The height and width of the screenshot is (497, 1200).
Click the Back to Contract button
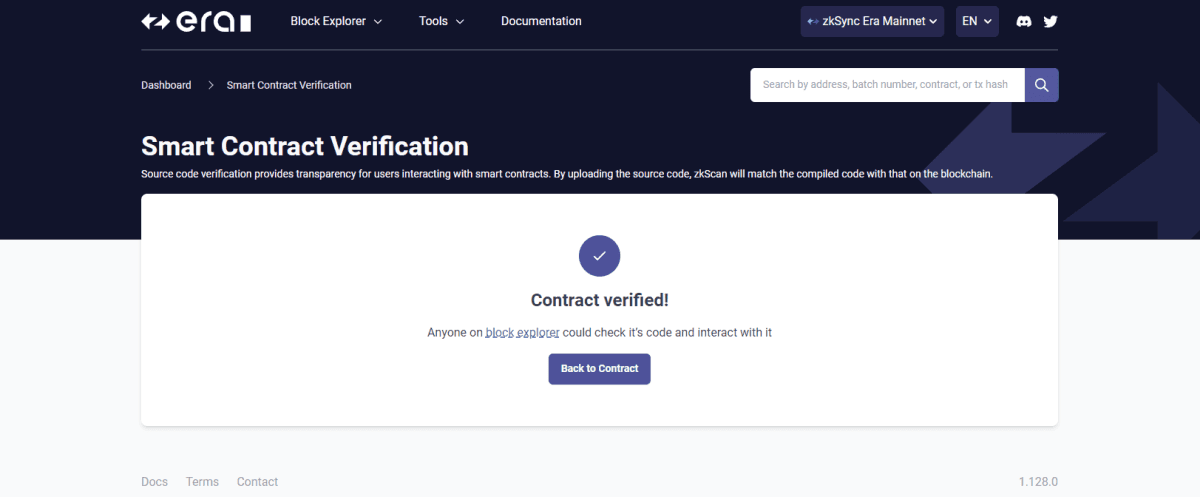(x=600, y=369)
